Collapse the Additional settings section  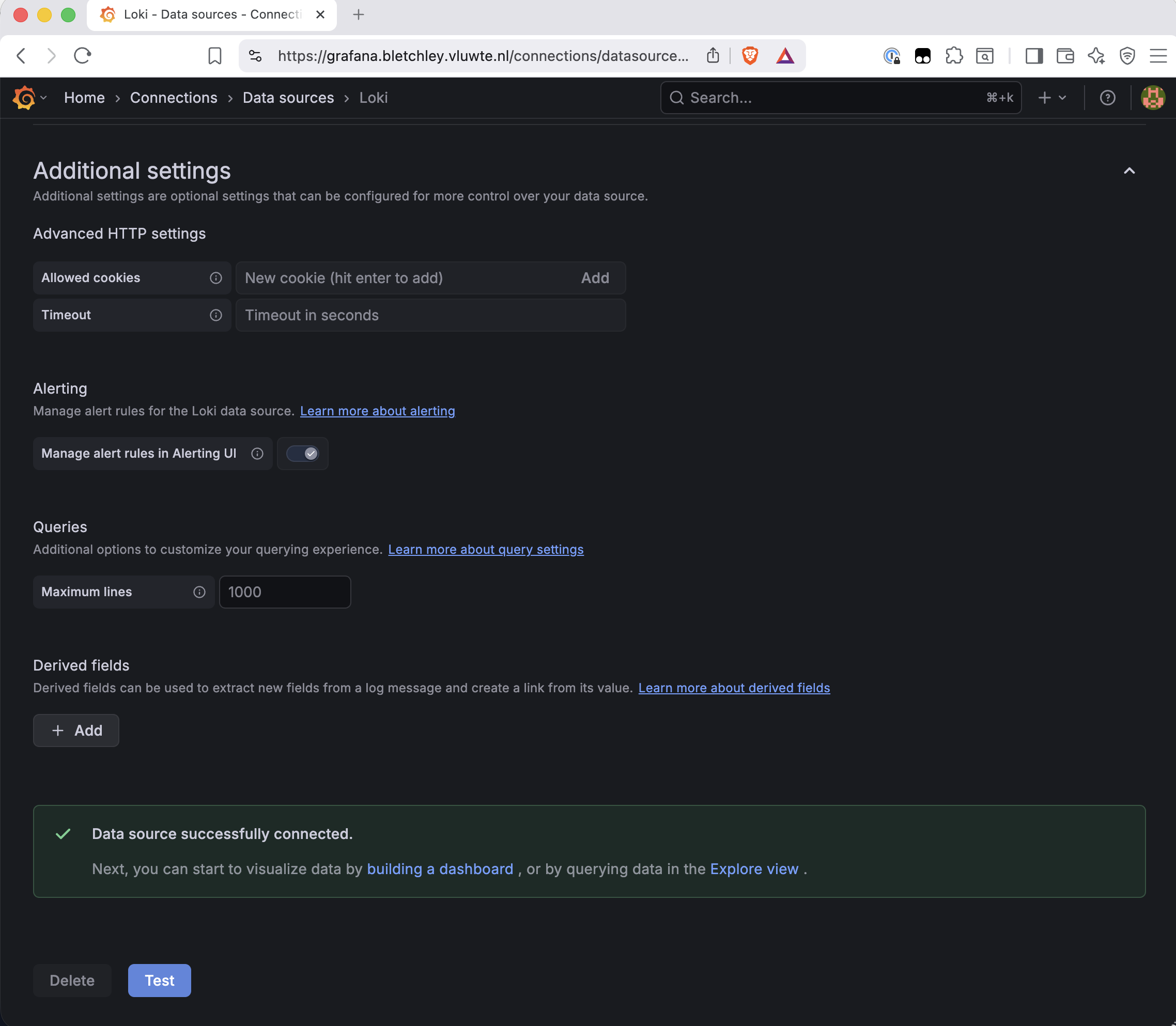point(1128,170)
